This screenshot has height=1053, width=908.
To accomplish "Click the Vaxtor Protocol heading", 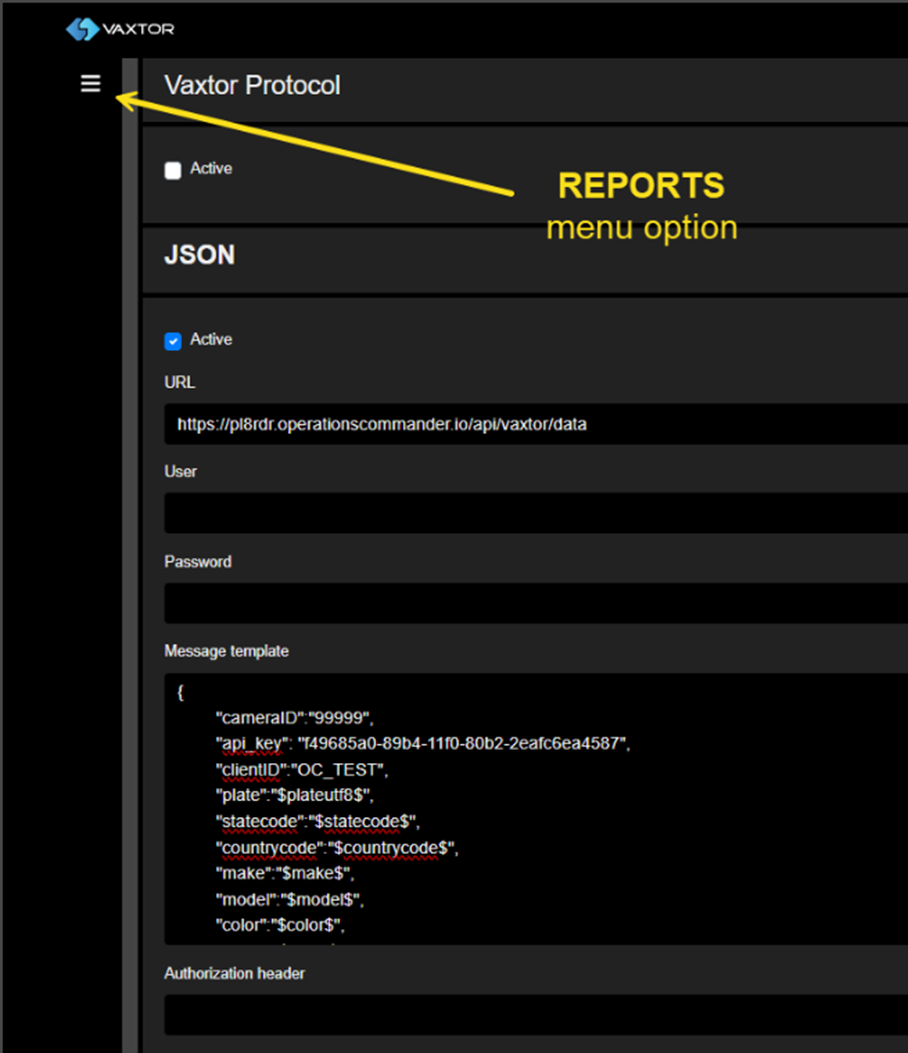I will pos(253,85).
